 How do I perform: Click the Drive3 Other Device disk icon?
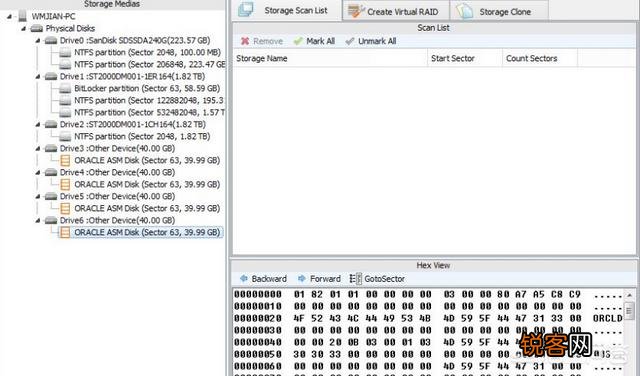[51, 148]
